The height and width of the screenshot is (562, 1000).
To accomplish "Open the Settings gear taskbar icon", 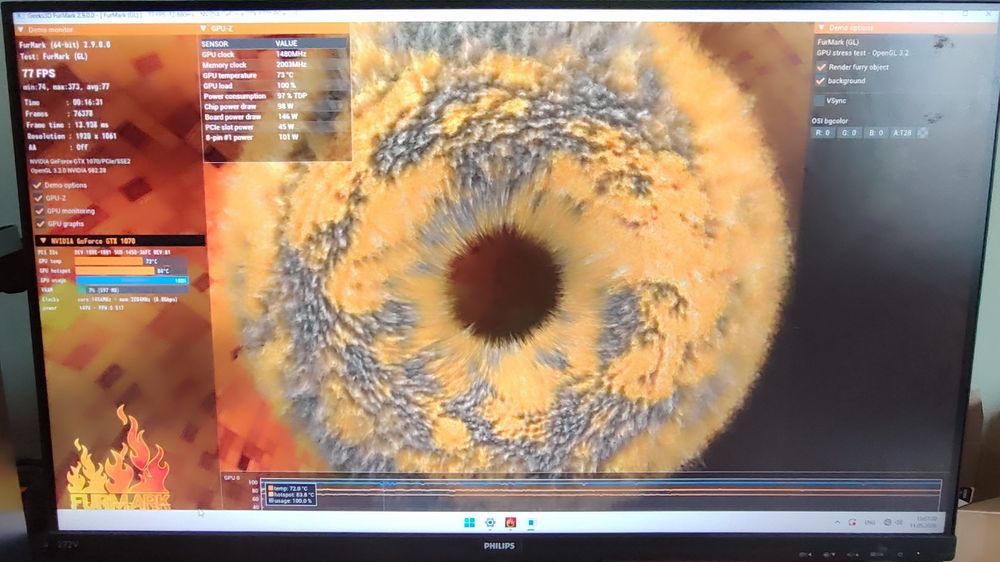I will (490, 522).
